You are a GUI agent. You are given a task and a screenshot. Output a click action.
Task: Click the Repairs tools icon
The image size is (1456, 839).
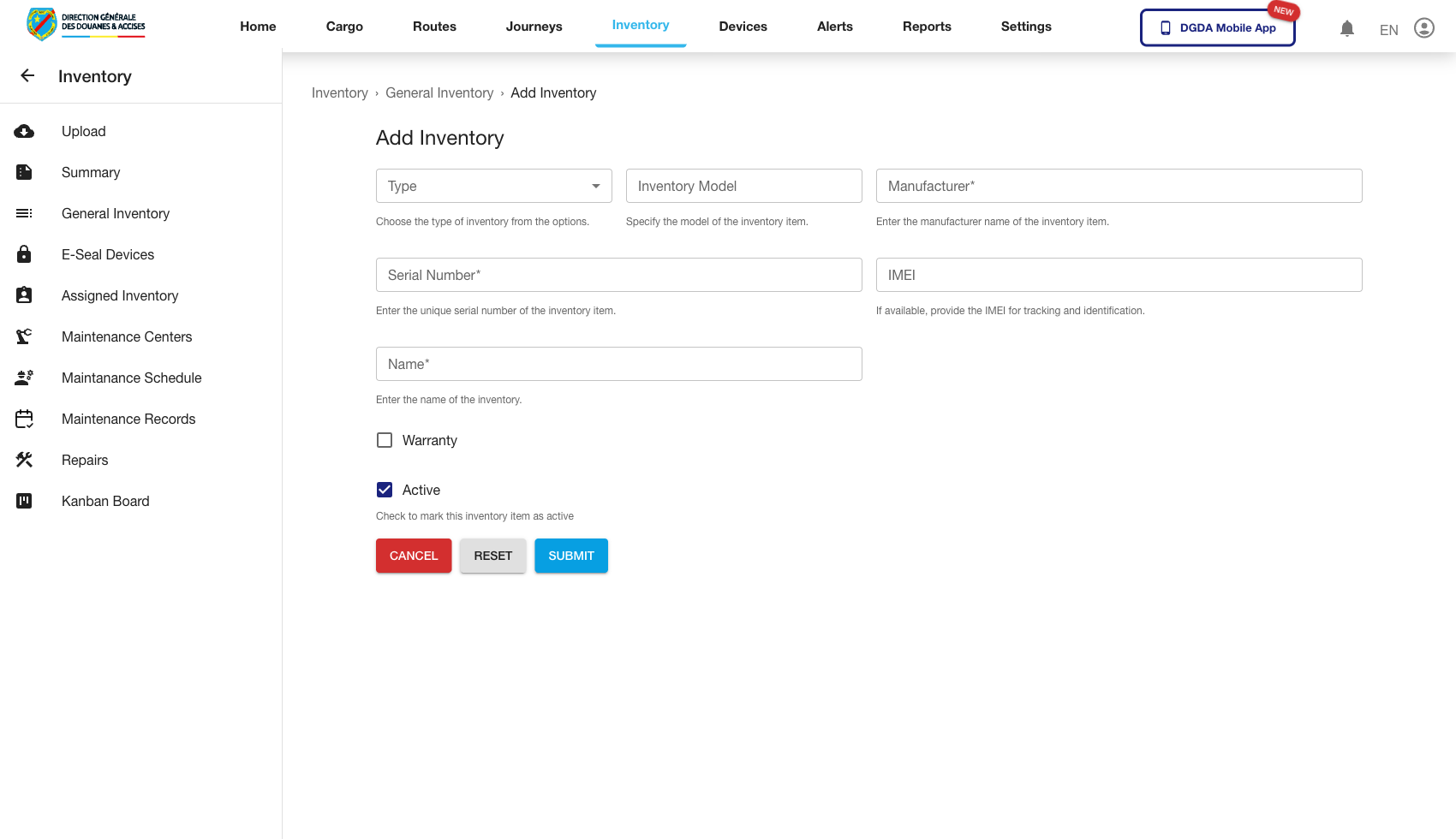[x=24, y=460]
